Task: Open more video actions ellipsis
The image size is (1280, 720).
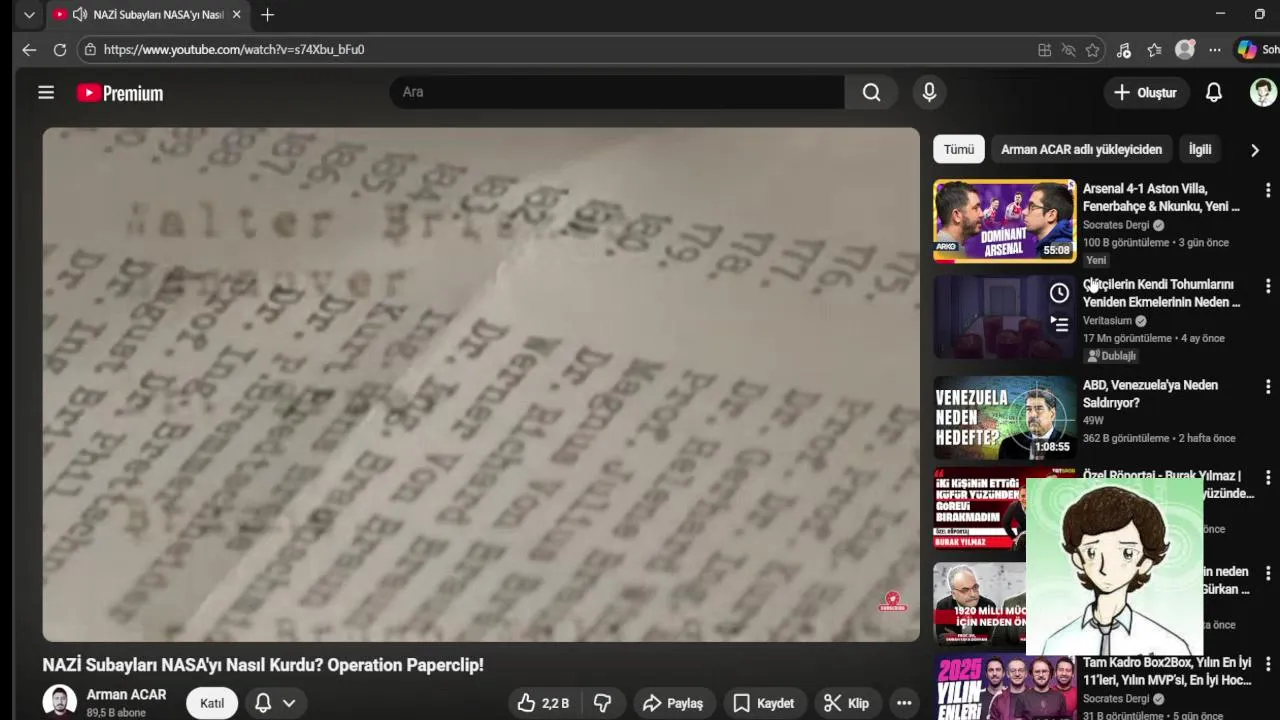Action: pyautogui.click(x=904, y=703)
